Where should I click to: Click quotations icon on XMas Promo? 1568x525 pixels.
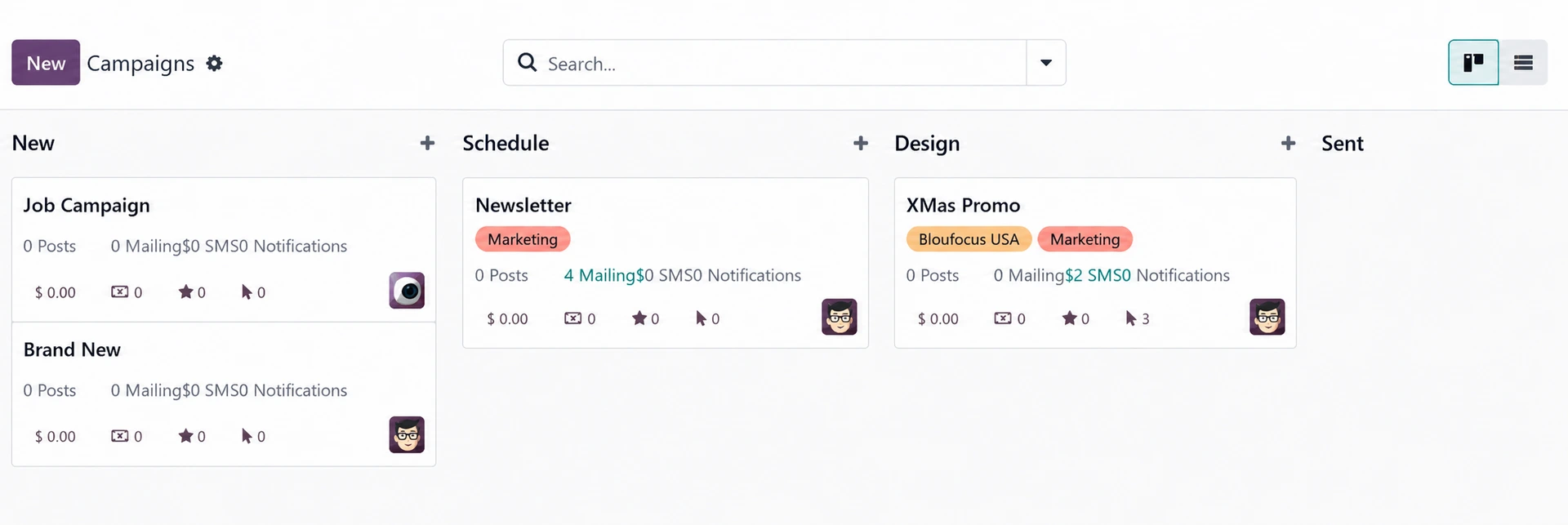point(1003,318)
